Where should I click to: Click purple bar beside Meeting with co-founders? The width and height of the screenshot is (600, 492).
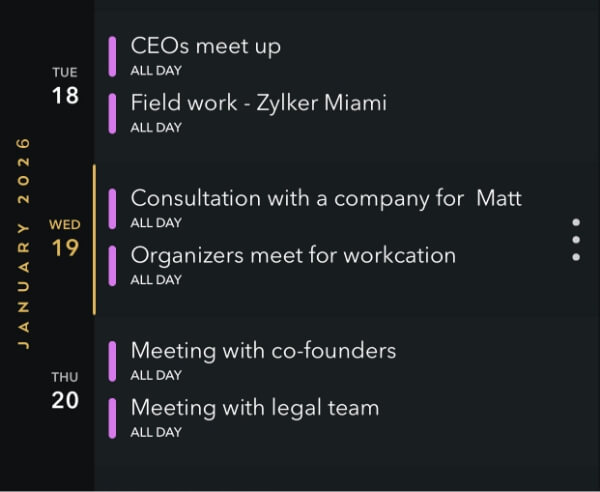pyautogui.click(x=113, y=361)
